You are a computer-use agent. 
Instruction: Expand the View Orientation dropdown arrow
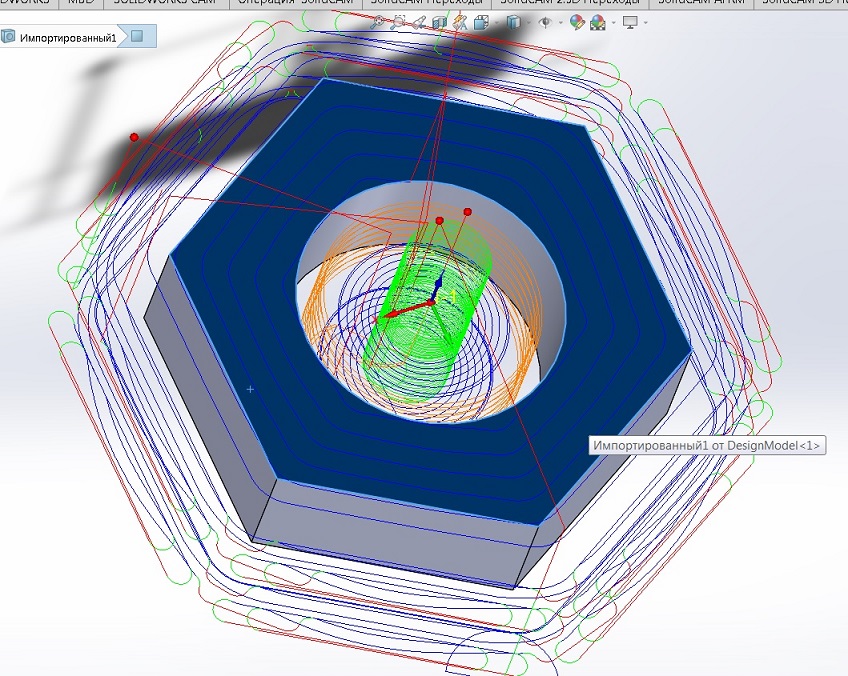coord(496,23)
